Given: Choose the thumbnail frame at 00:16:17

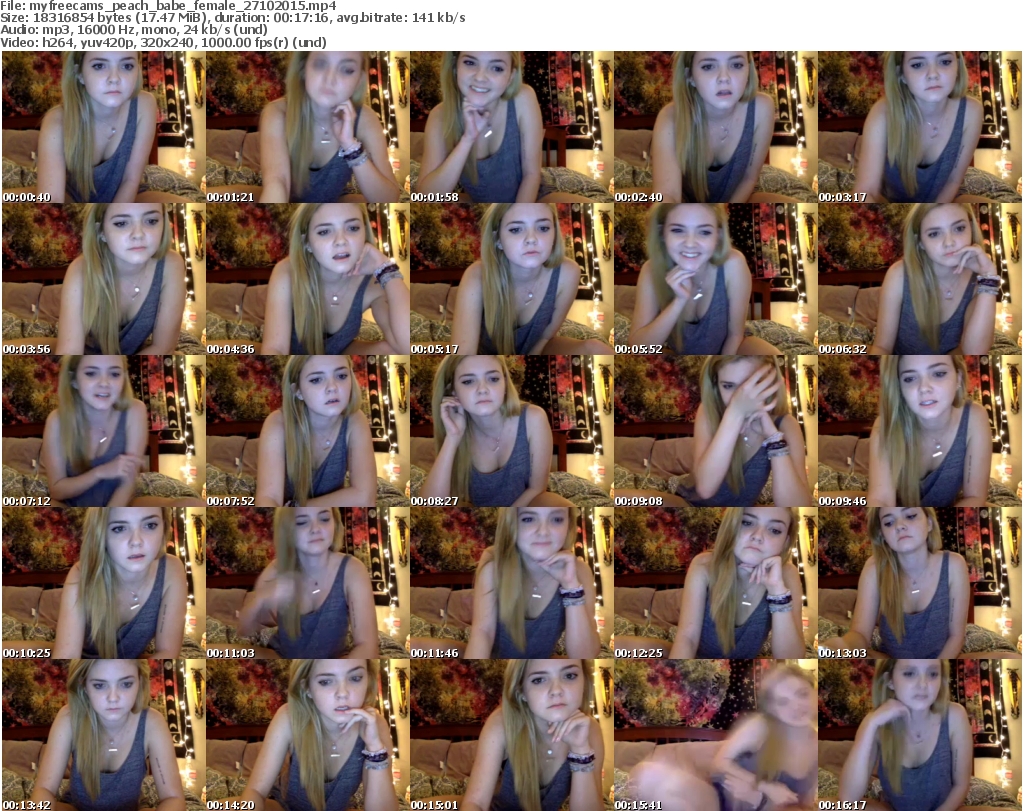Looking at the screenshot, I should [920, 735].
